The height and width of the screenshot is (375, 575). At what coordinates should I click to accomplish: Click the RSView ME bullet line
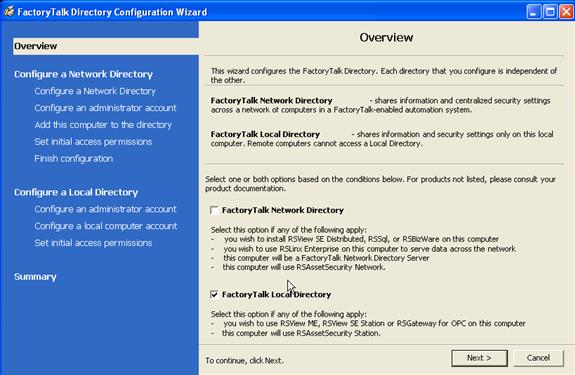coord(368,323)
